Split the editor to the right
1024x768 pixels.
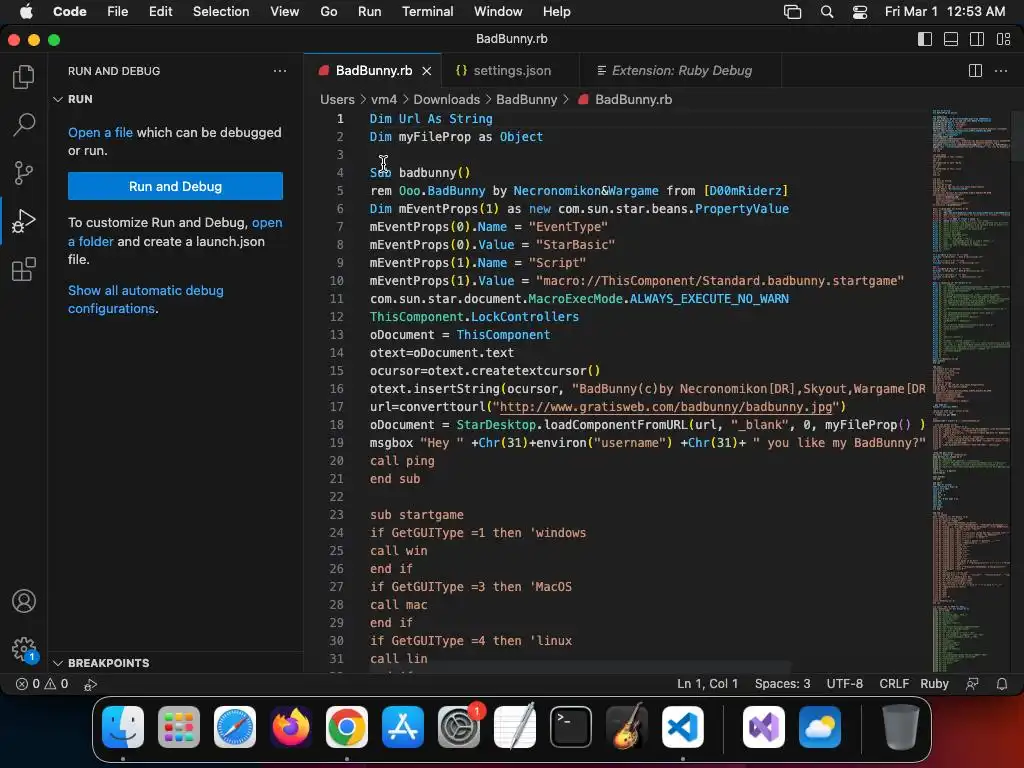(x=975, y=71)
